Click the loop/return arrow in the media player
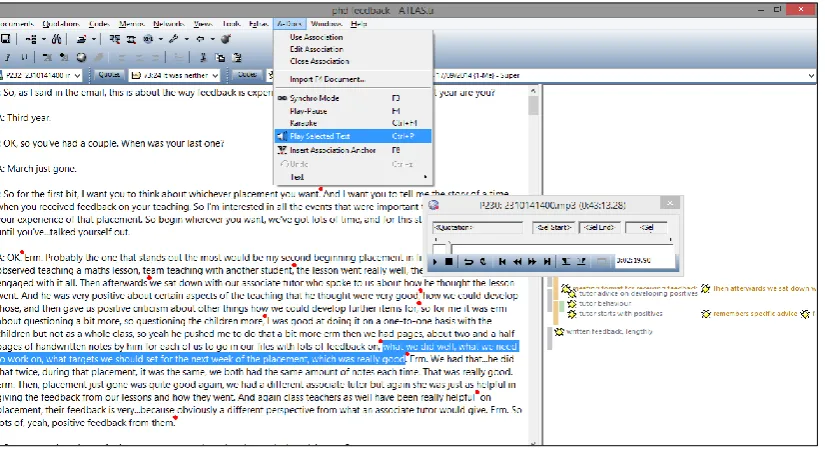Screen dimensions: 825x450 click(468, 261)
